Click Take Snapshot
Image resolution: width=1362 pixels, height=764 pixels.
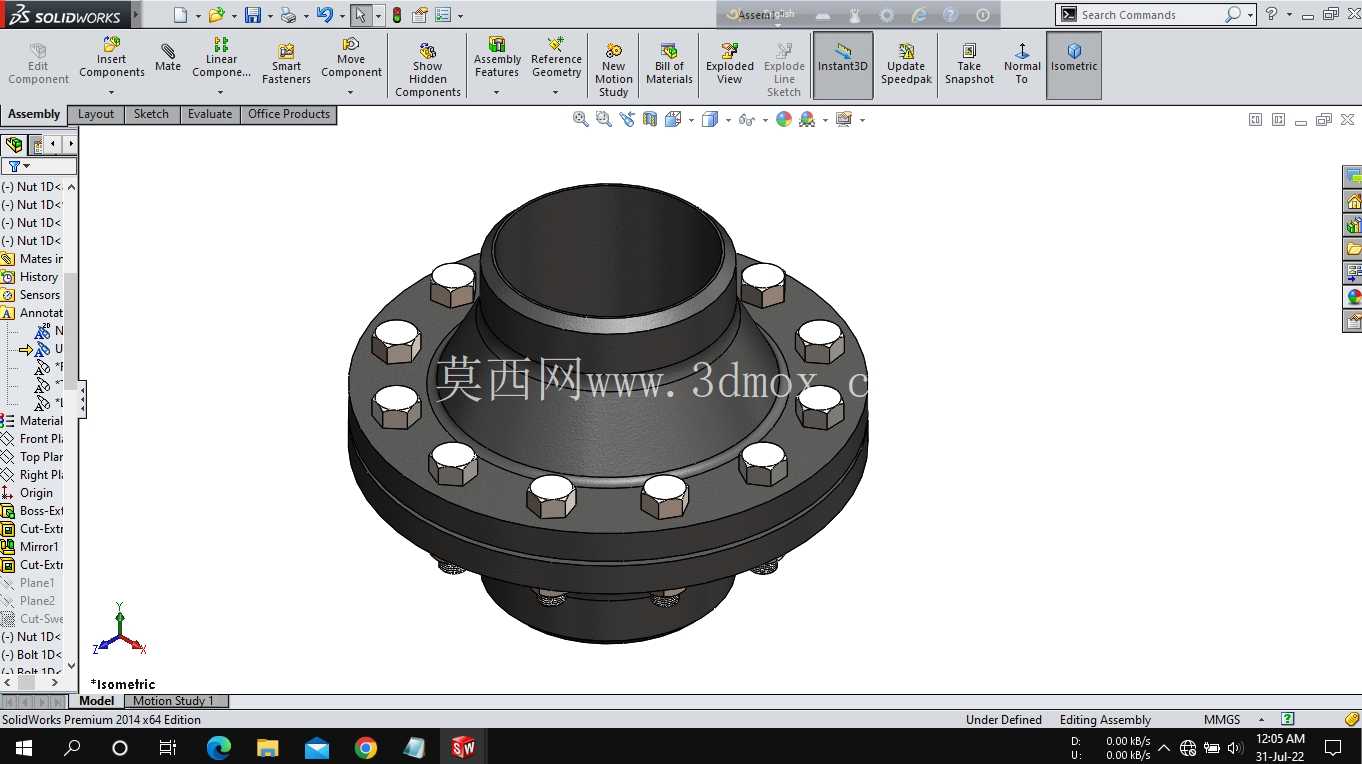point(969,65)
